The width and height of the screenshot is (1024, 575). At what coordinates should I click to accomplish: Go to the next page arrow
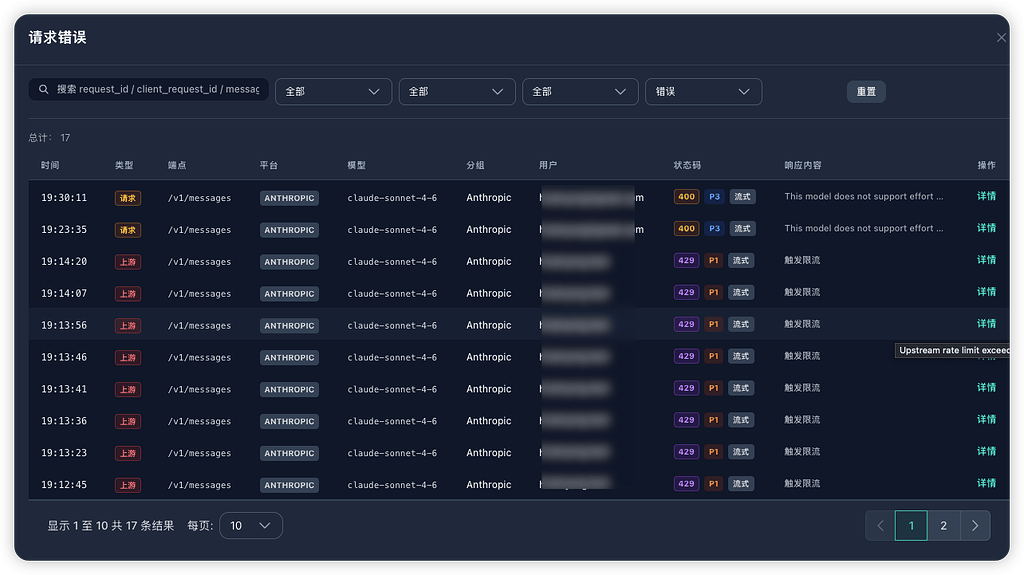[975, 525]
